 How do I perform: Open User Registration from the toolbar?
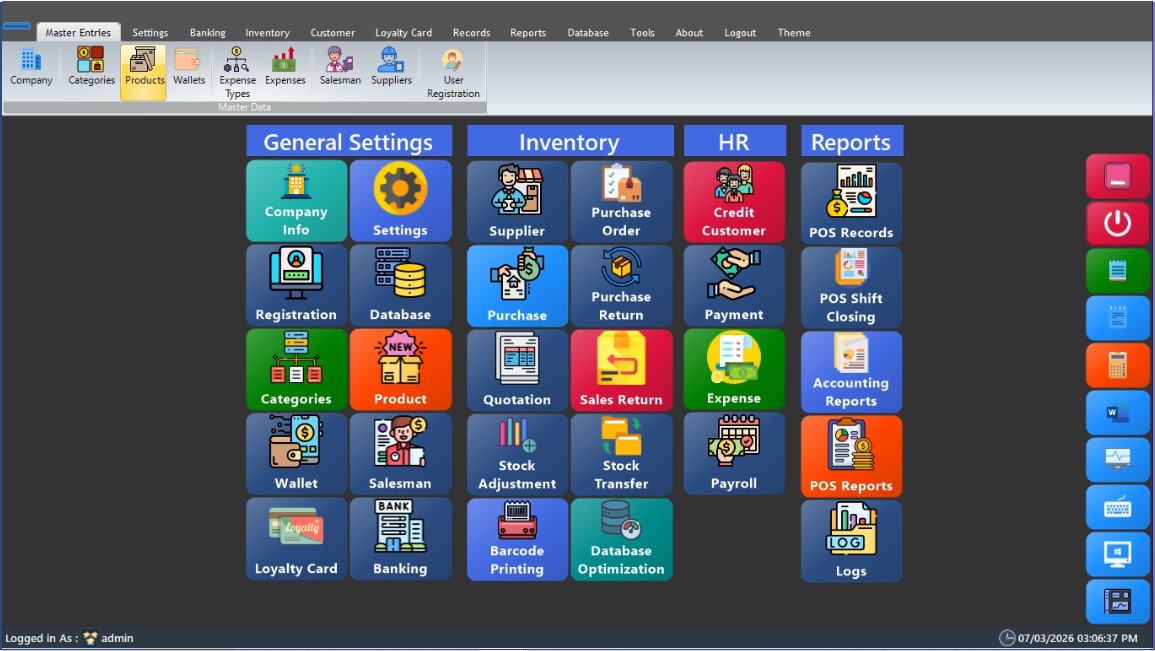coord(453,70)
